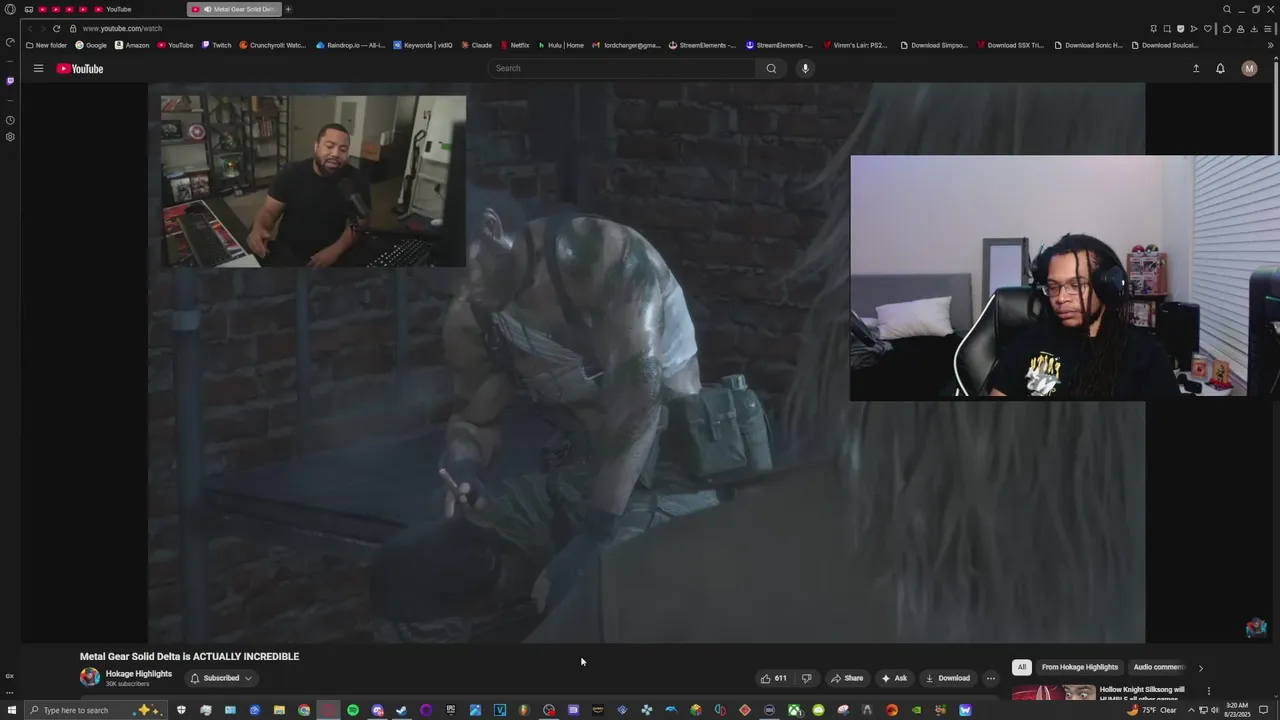
Task: Open the YouTube hamburger guide menu
Action: click(x=38, y=68)
